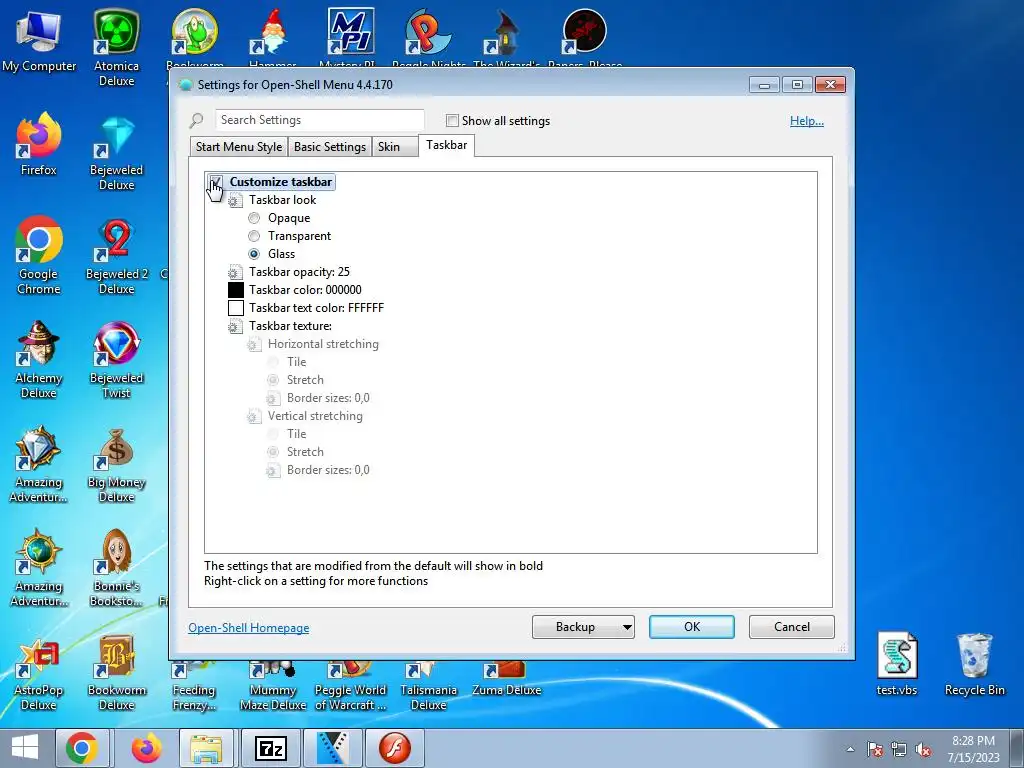1024x768 pixels.
Task: Visit the Open-Shell Homepage link
Action: point(248,628)
